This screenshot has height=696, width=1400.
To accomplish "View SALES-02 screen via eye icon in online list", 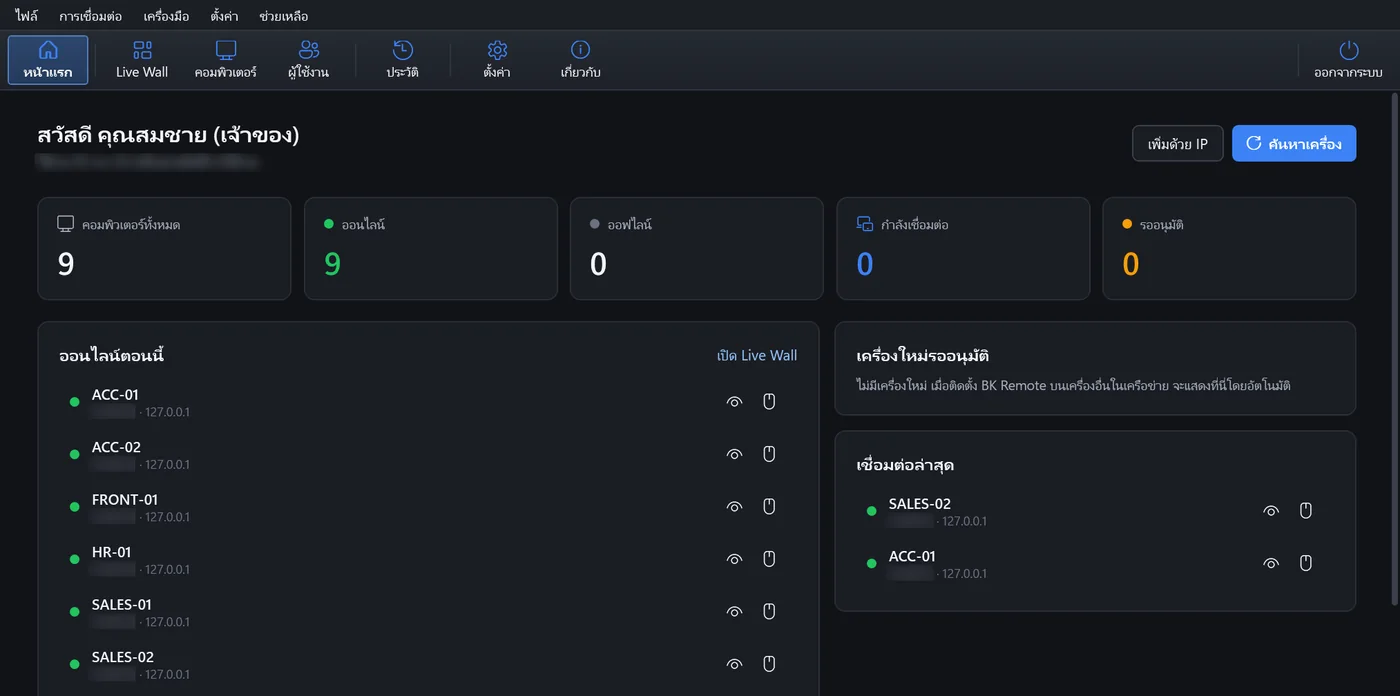I will pyautogui.click(x=735, y=664).
